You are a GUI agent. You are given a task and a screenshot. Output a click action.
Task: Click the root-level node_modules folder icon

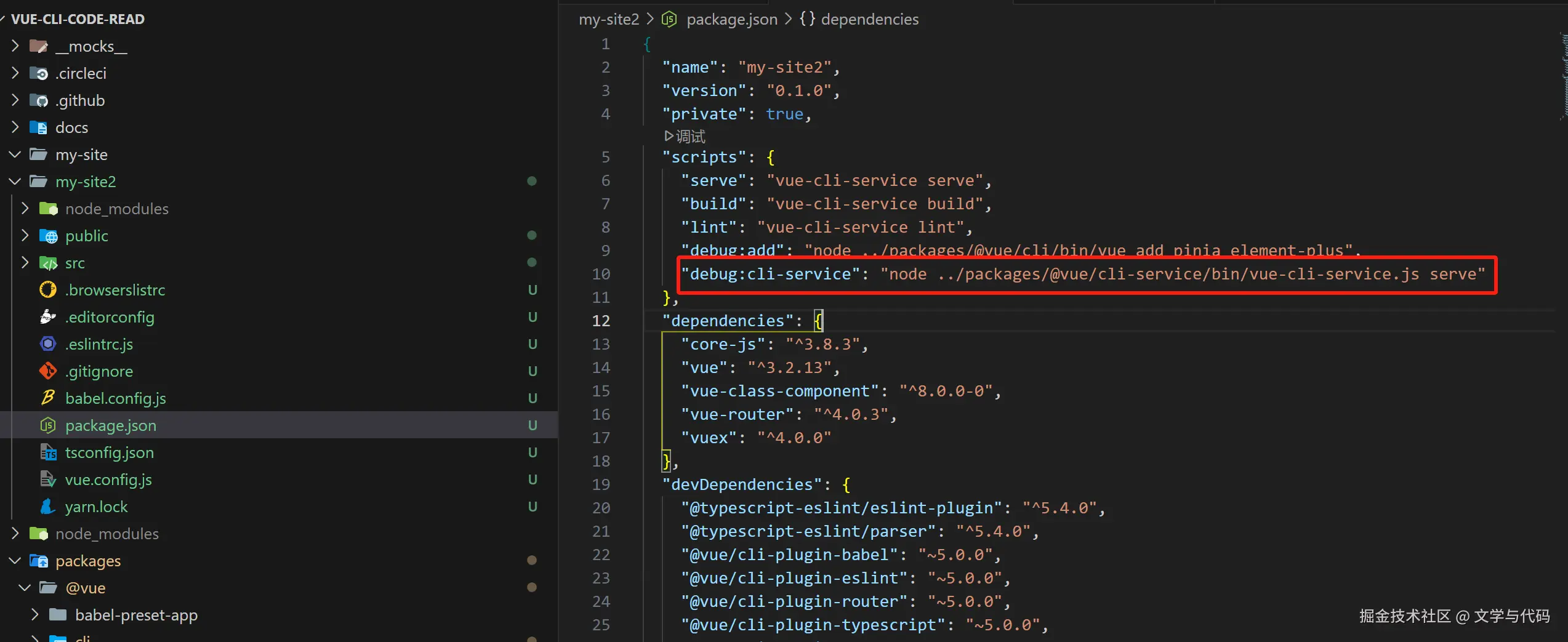39,534
